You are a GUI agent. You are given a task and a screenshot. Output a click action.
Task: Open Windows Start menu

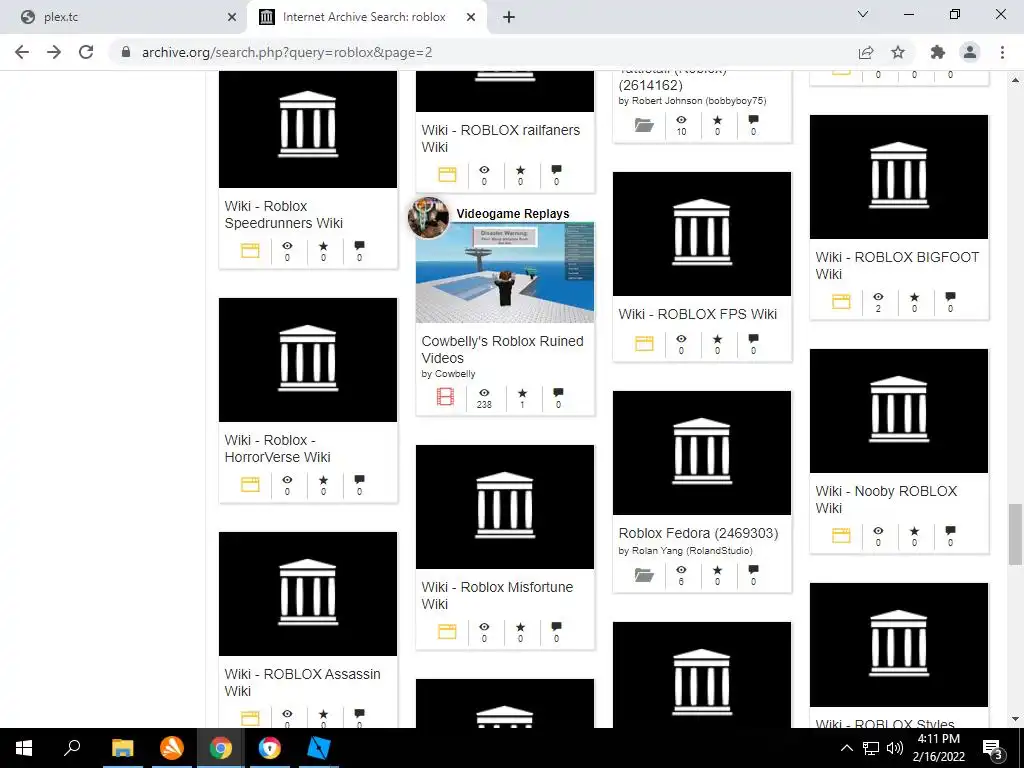pyautogui.click(x=24, y=748)
